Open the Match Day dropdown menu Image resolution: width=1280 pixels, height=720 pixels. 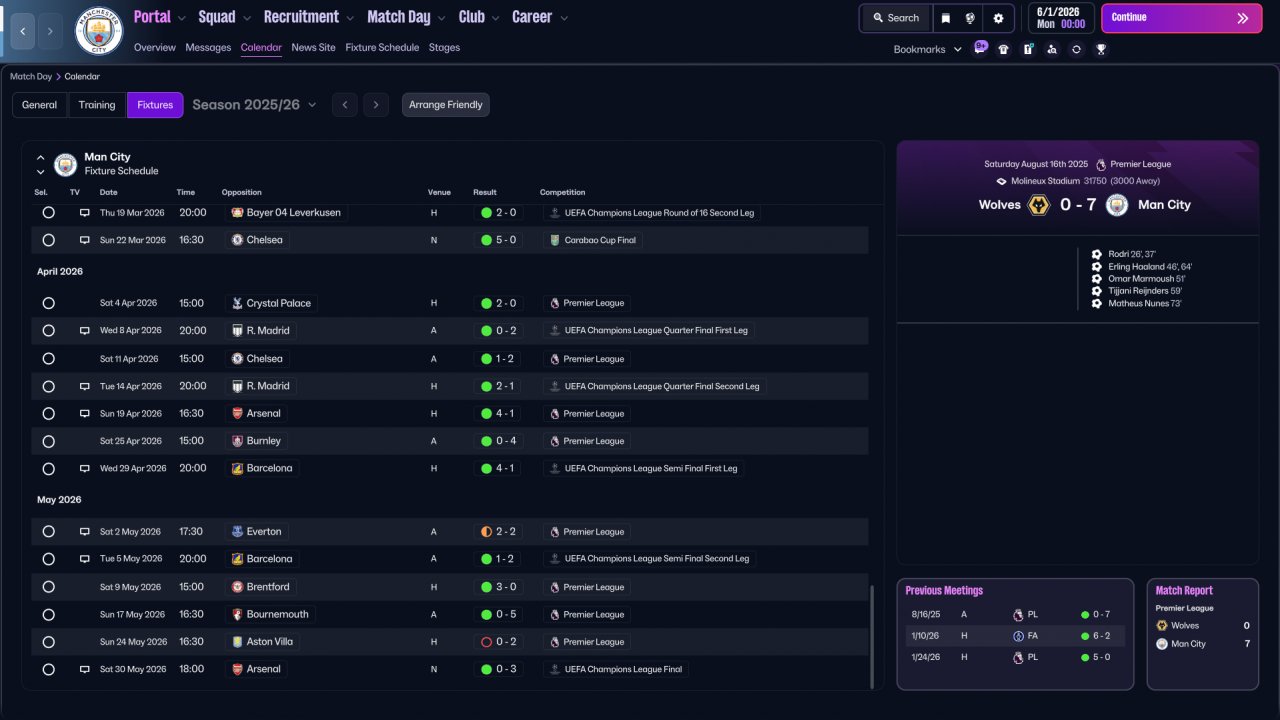pos(407,17)
